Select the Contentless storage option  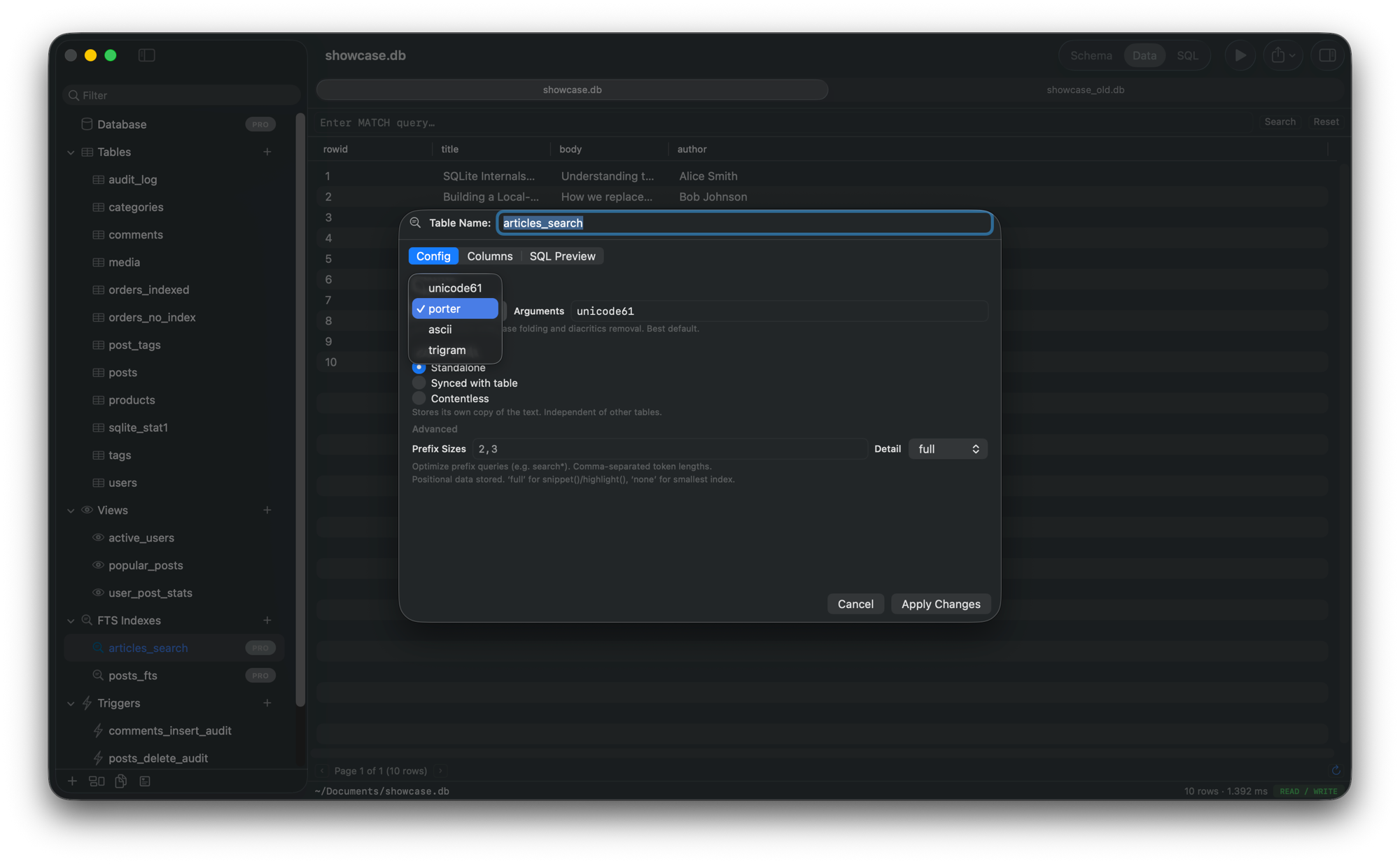coord(419,398)
